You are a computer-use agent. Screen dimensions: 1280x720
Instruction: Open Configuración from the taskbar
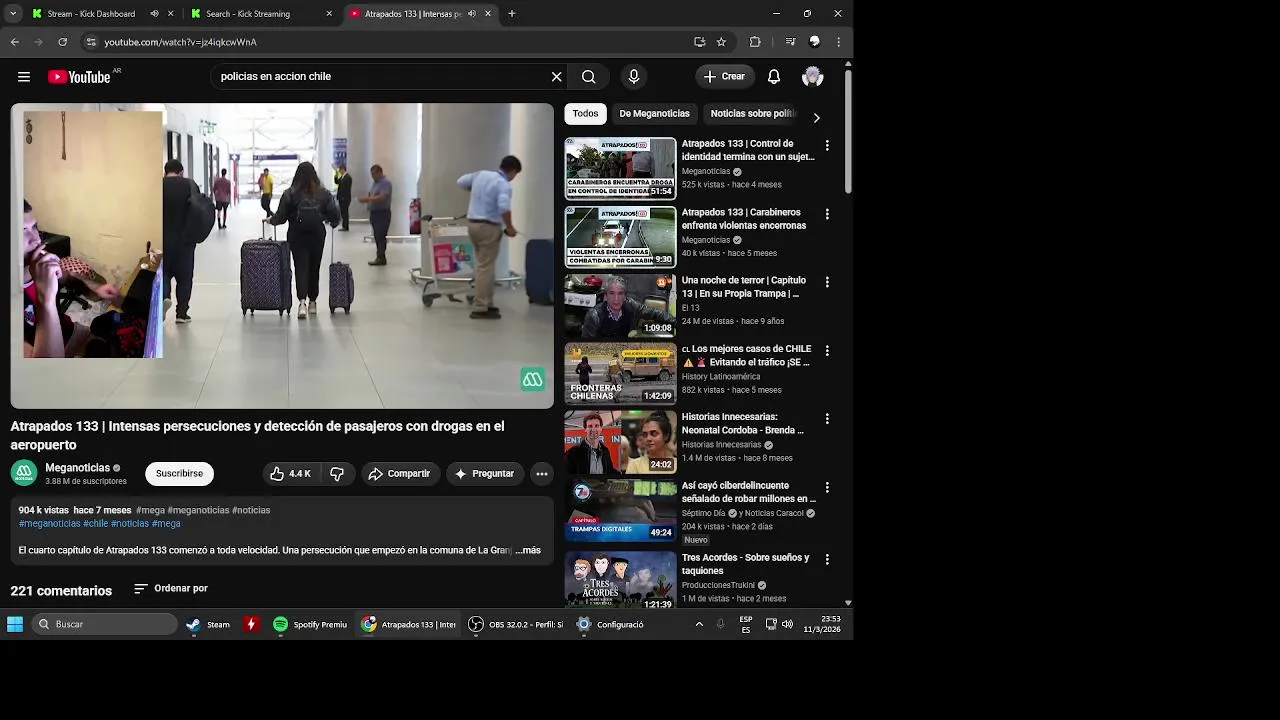coord(611,624)
